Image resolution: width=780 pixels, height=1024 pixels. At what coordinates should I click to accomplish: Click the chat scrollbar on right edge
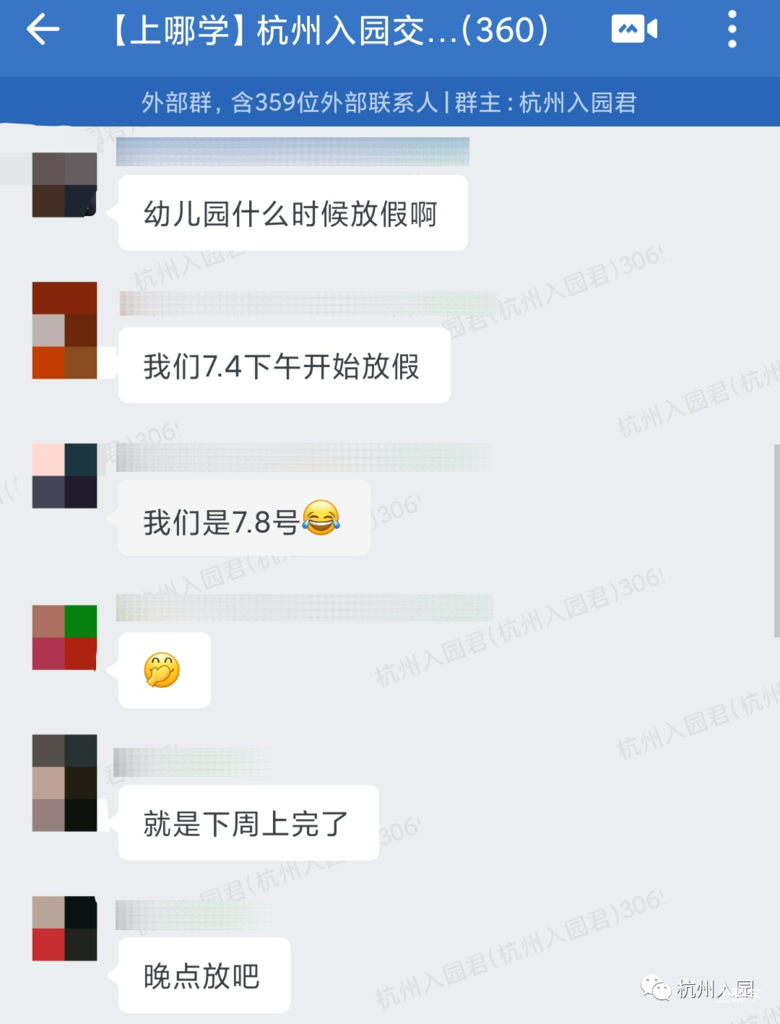776,540
